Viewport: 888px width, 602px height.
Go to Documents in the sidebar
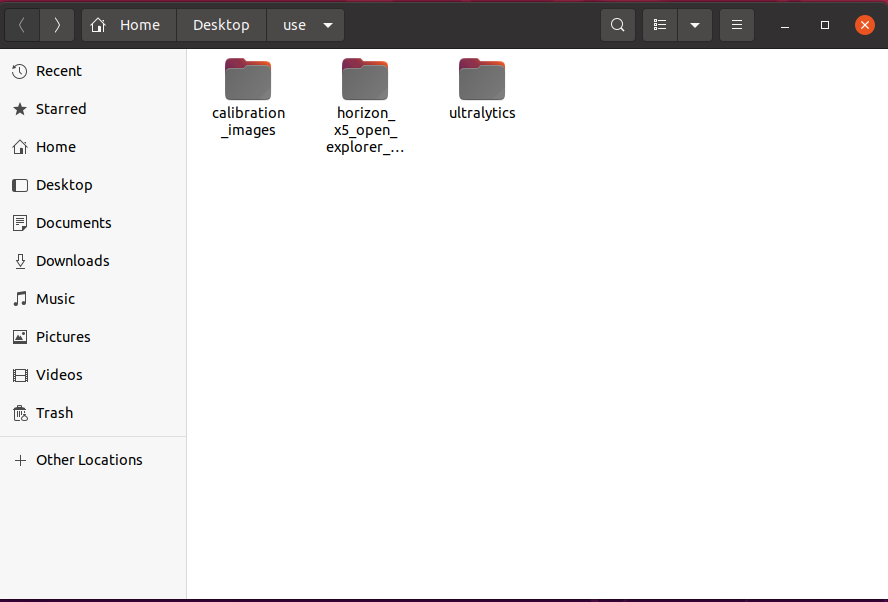click(73, 223)
